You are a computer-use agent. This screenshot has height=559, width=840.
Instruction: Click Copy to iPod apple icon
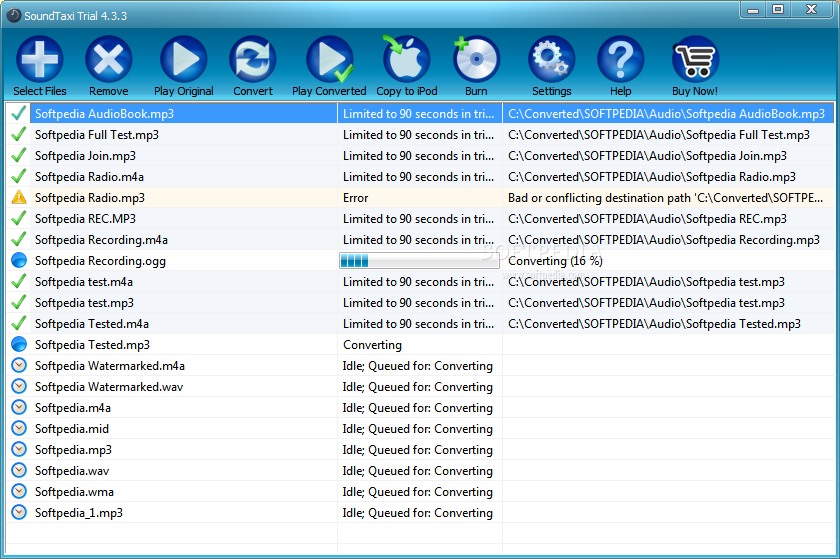pos(407,59)
